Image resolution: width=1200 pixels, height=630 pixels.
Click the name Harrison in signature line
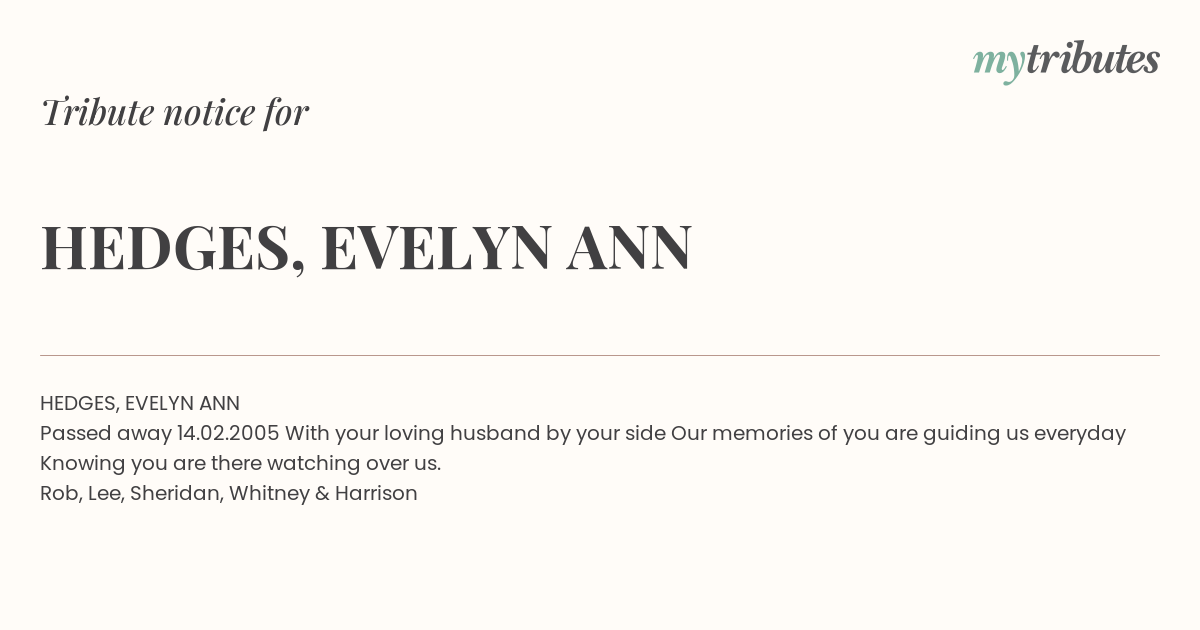(376, 493)
